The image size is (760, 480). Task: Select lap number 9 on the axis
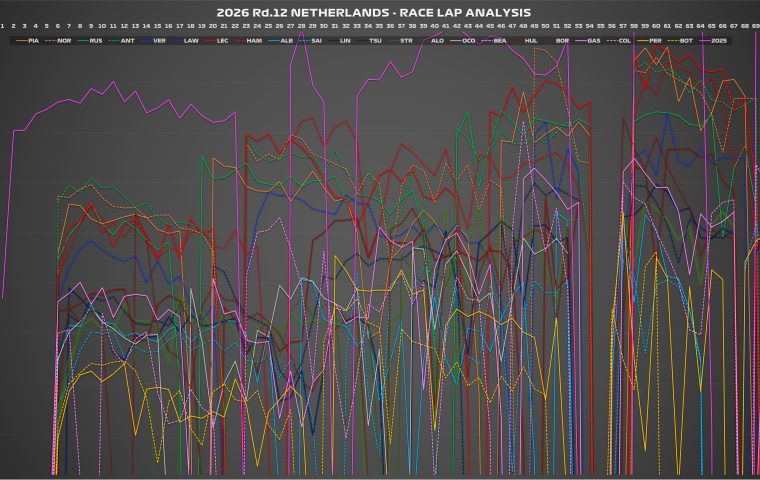[x=91, y=26]
